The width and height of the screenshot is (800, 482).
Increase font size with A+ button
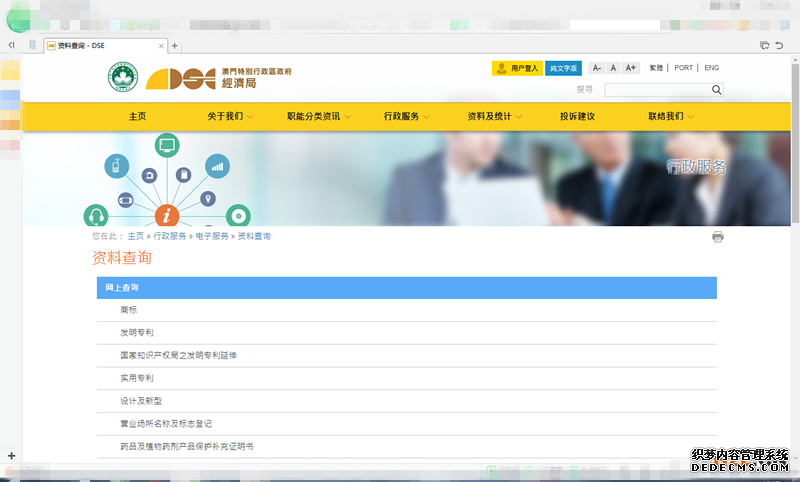tap(631, 68)
